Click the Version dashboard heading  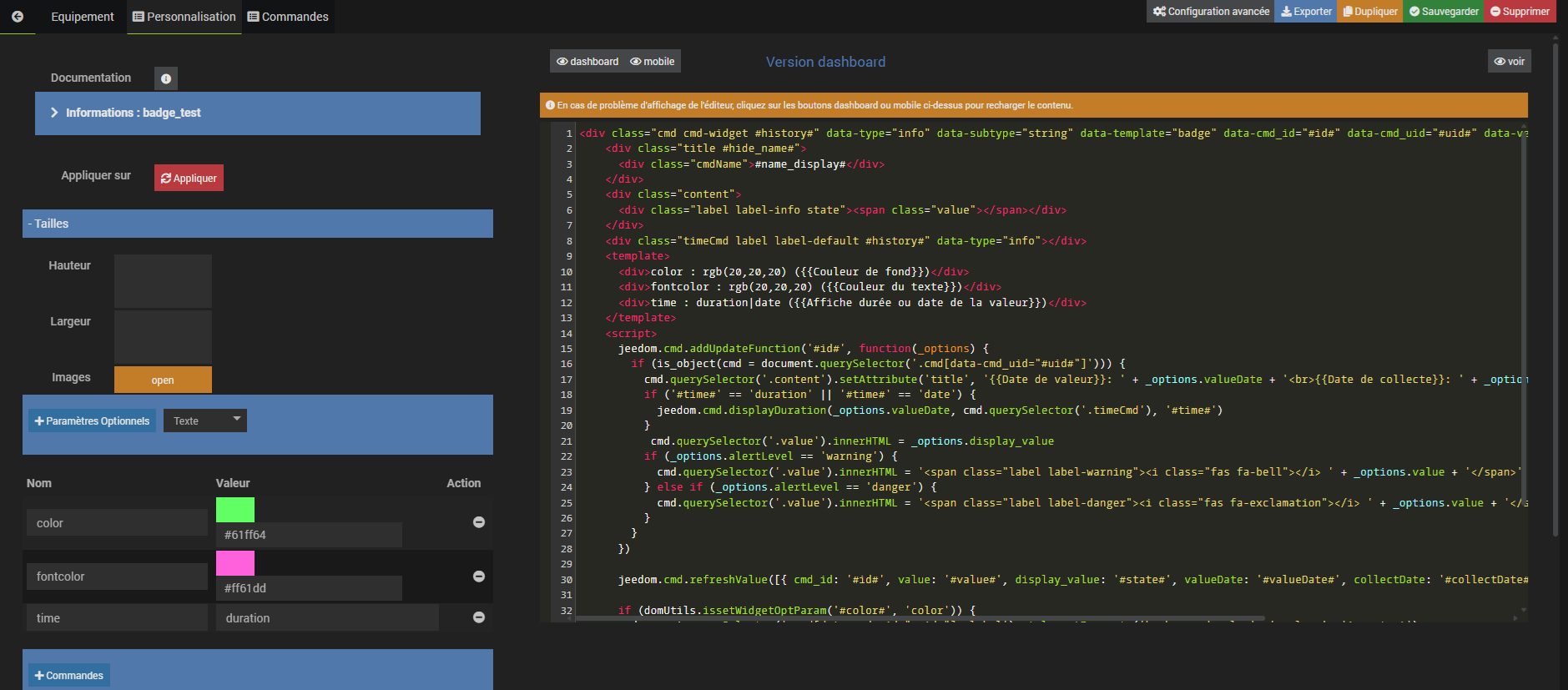tap(825, 62)
